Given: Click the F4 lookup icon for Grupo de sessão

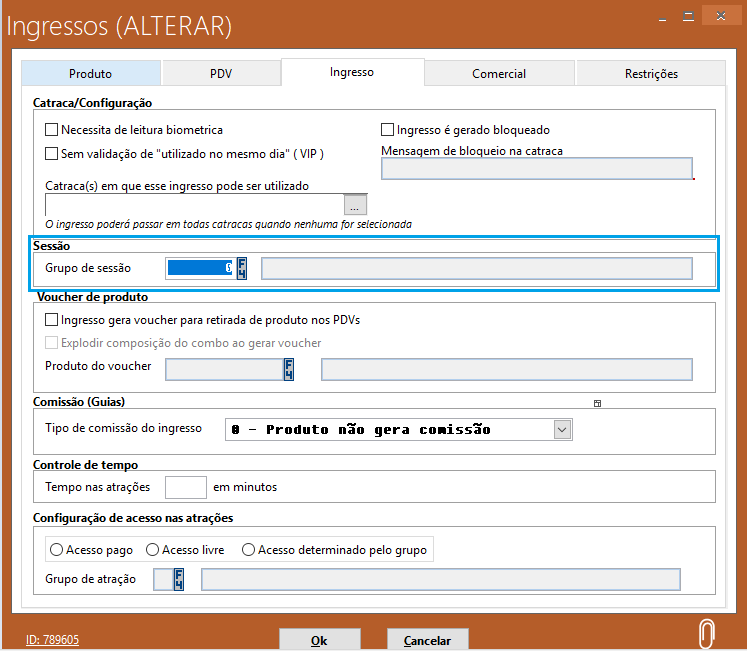Looking at the screenshot, I should coord(242,268).
